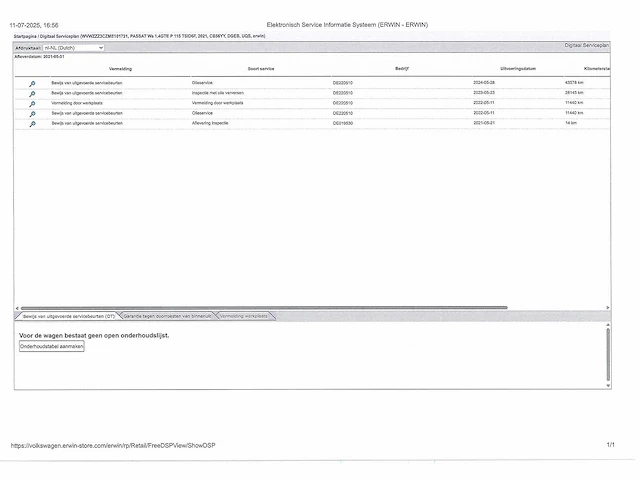The image size is (640, 480).
Task: Click the volkswagen.erwin-store.com URL in the footer
Action: point(113,446)
